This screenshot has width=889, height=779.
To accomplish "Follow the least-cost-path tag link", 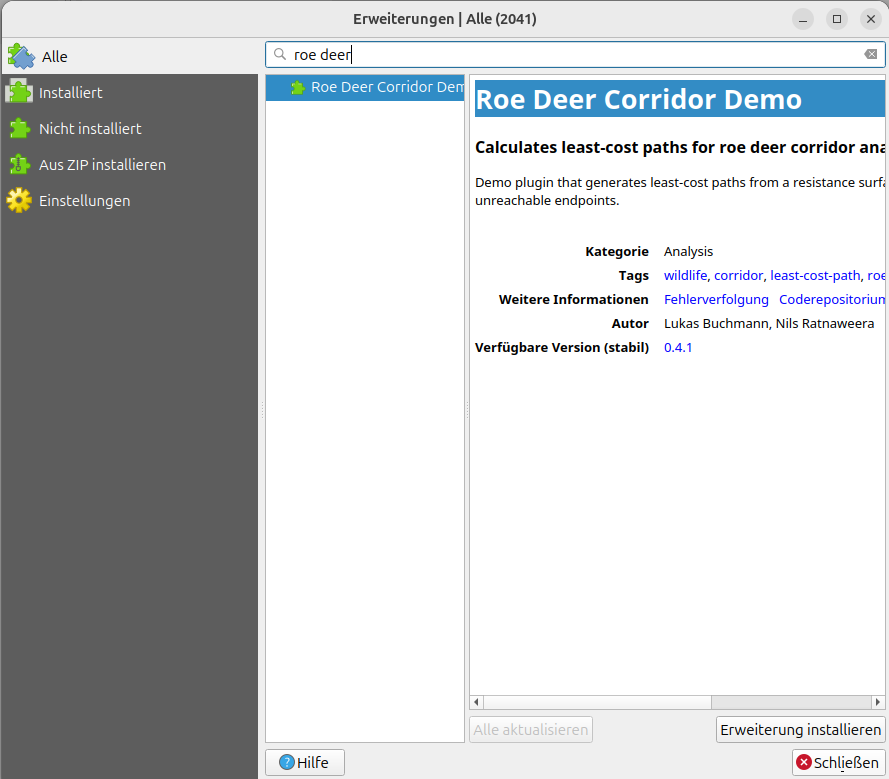I will [x=814, y=275].
